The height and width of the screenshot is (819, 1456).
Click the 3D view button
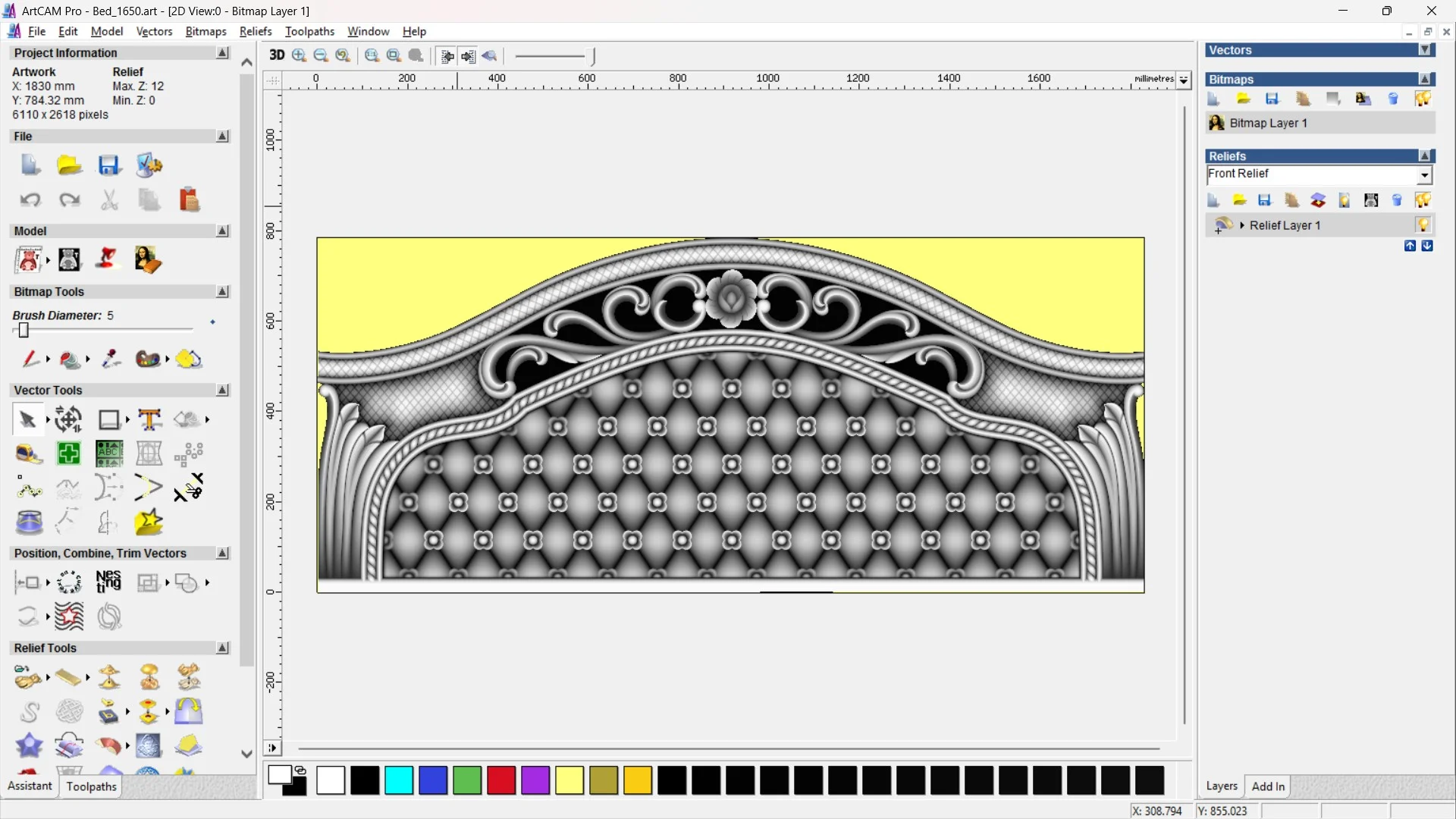[x=277, y=55]
